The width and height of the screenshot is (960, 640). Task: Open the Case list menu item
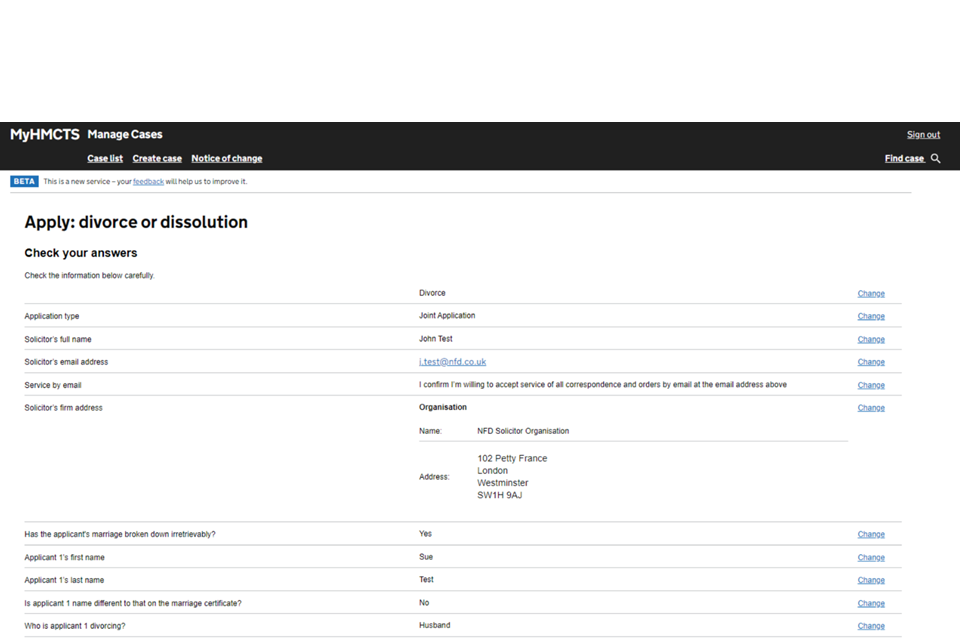pos(105,159)
